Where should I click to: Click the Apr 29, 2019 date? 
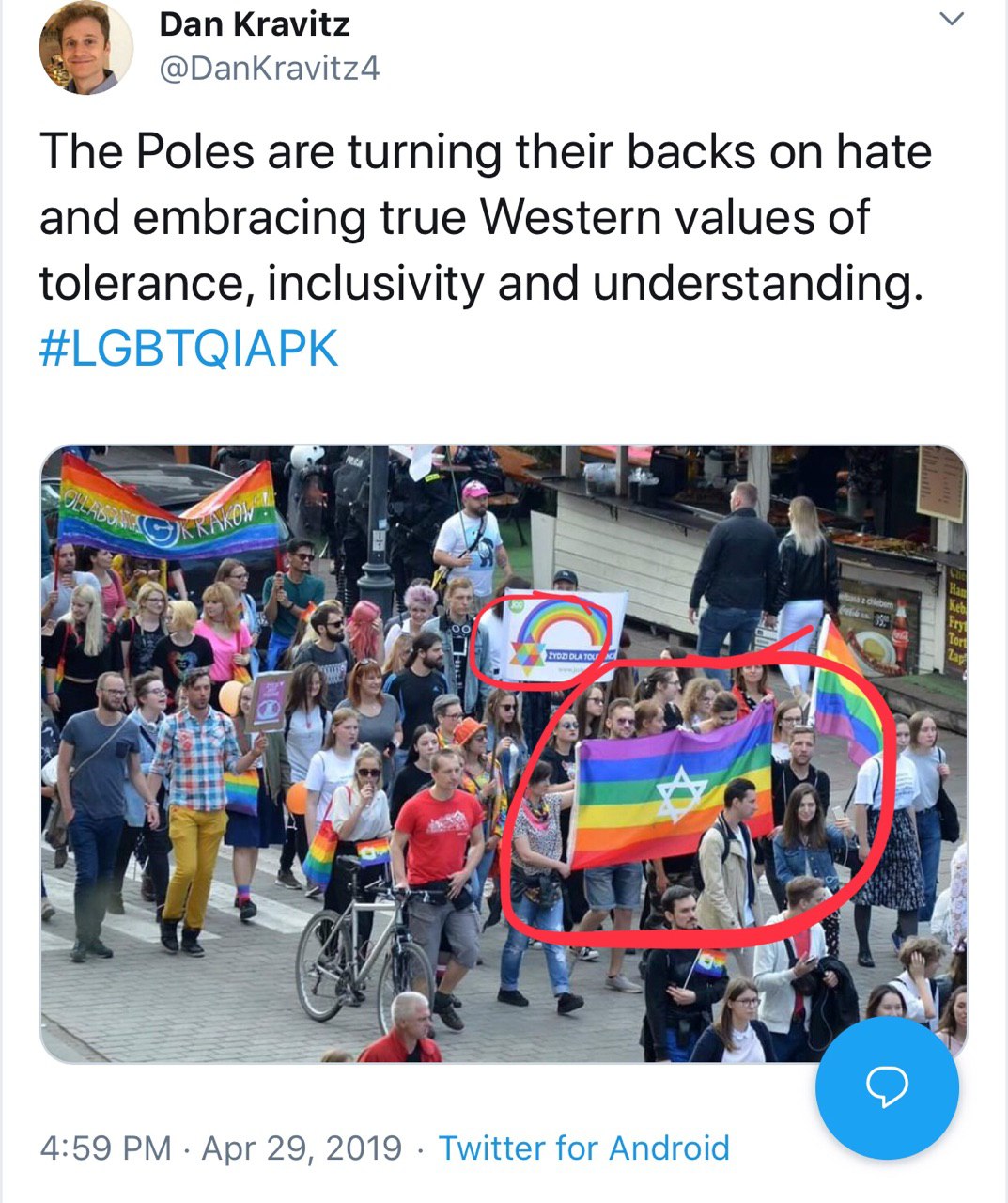click(x=302, y=1148)
